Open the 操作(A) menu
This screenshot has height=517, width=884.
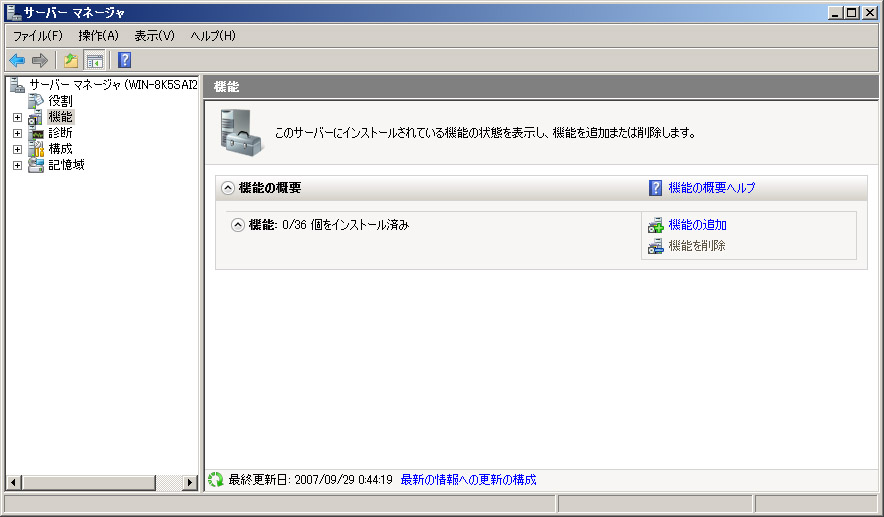click(x=98, y=36)
